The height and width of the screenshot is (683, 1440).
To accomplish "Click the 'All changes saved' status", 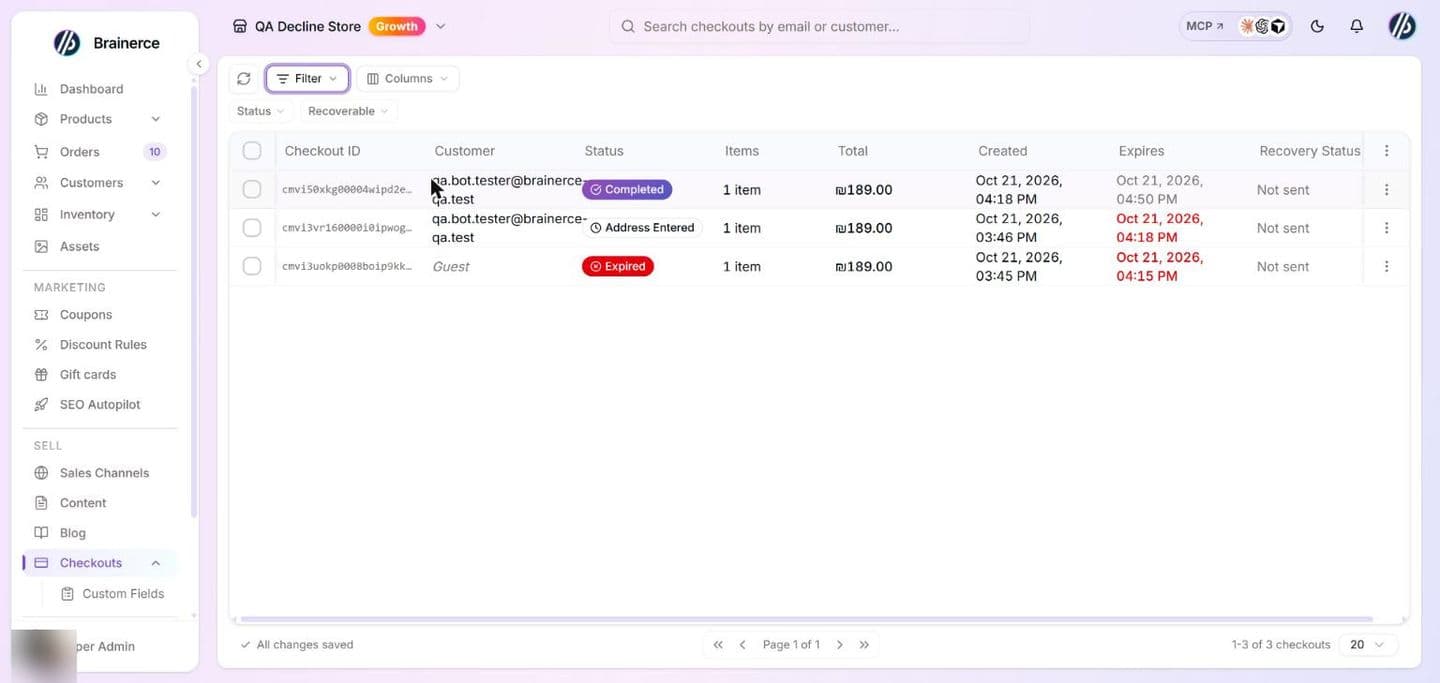I will (297, 645).
